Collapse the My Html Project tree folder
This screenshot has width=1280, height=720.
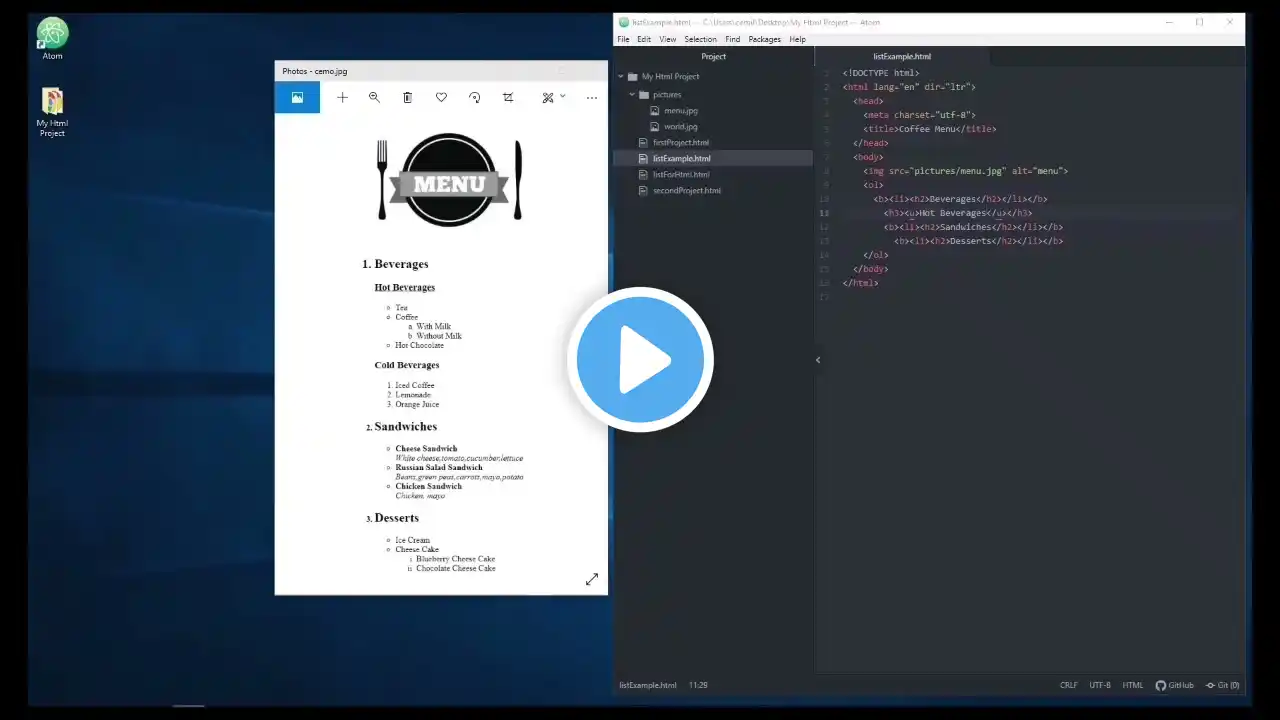click(621, 76)
